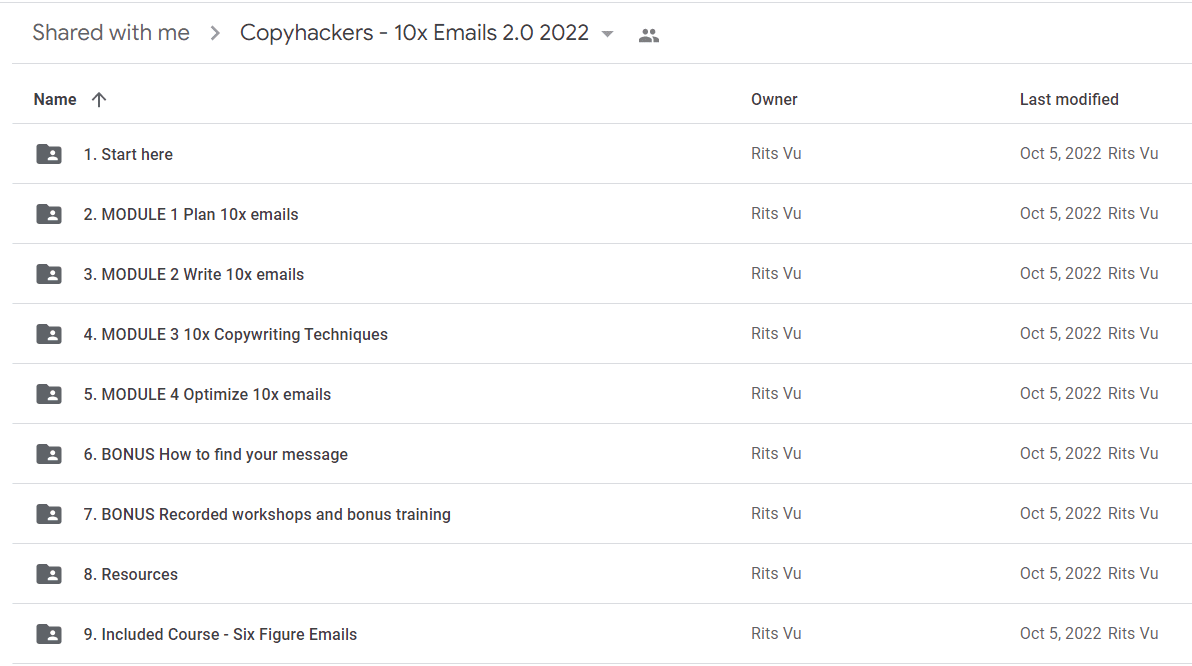
Task: Click 'Oct 5, 2022' date in the Six Figure Emails row
Action: coord(1060,634)
